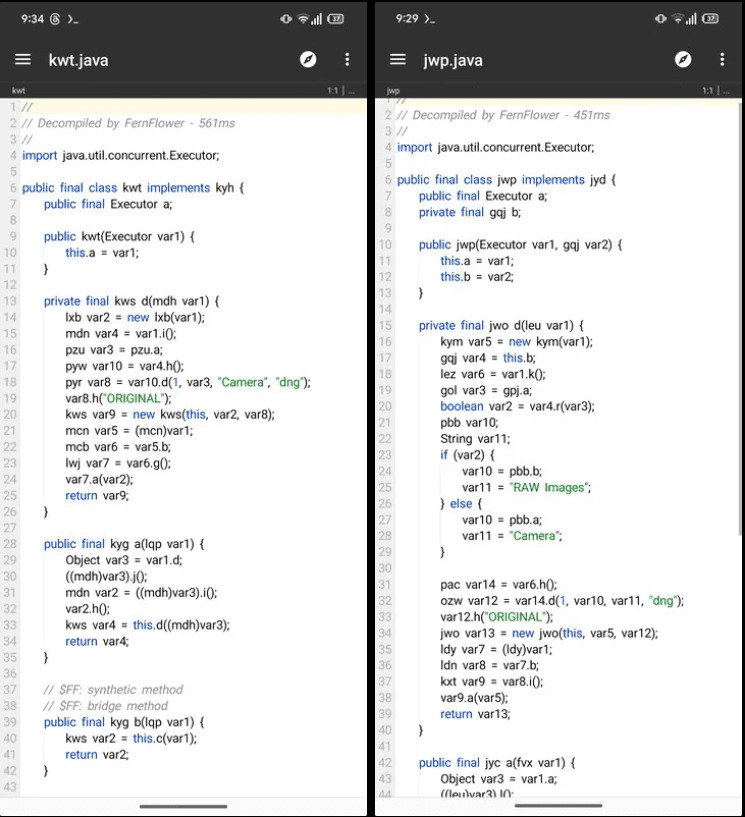Open three-dot overflow menu in jwp.java
The height and width of the screenshot is (817, 745).
pos(722,59)
